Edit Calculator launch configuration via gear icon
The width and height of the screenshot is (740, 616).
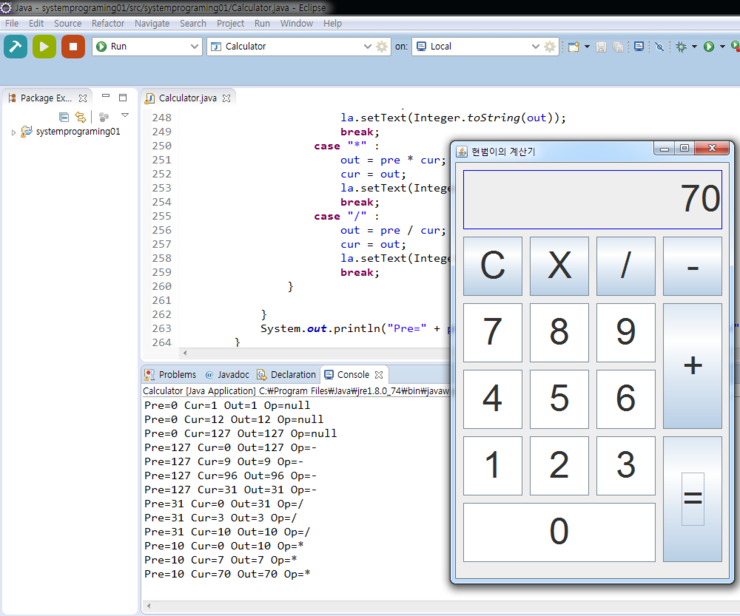click(x=382, y=46)
